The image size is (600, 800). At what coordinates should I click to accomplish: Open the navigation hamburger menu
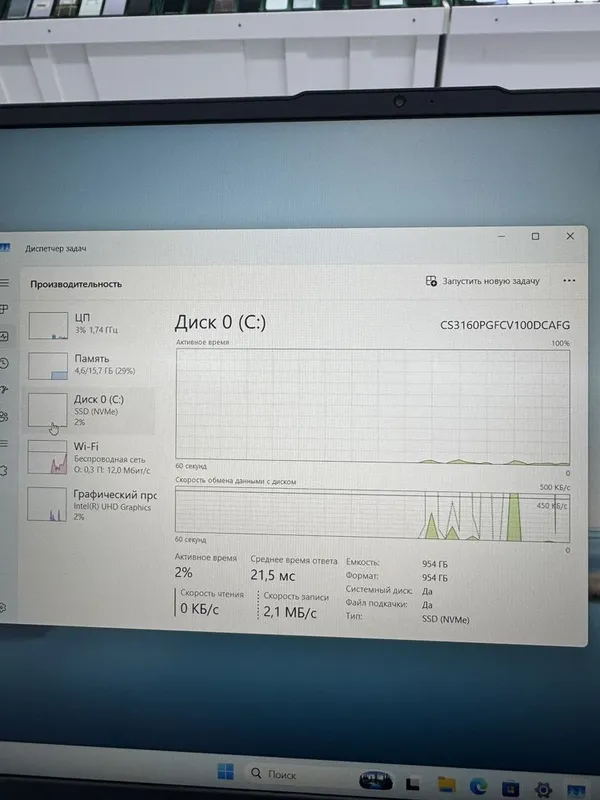coord(4,282)
